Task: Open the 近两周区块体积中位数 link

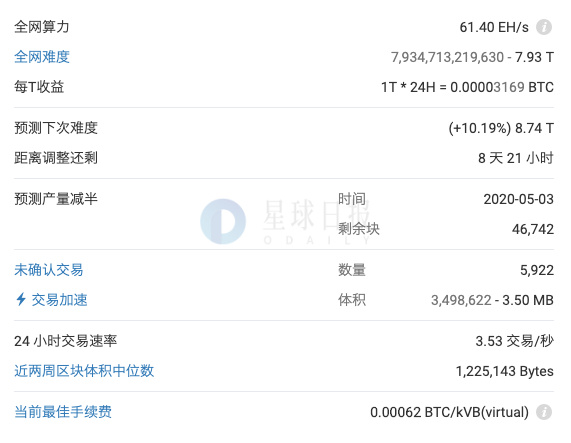Action: click(x=84, y=371)
